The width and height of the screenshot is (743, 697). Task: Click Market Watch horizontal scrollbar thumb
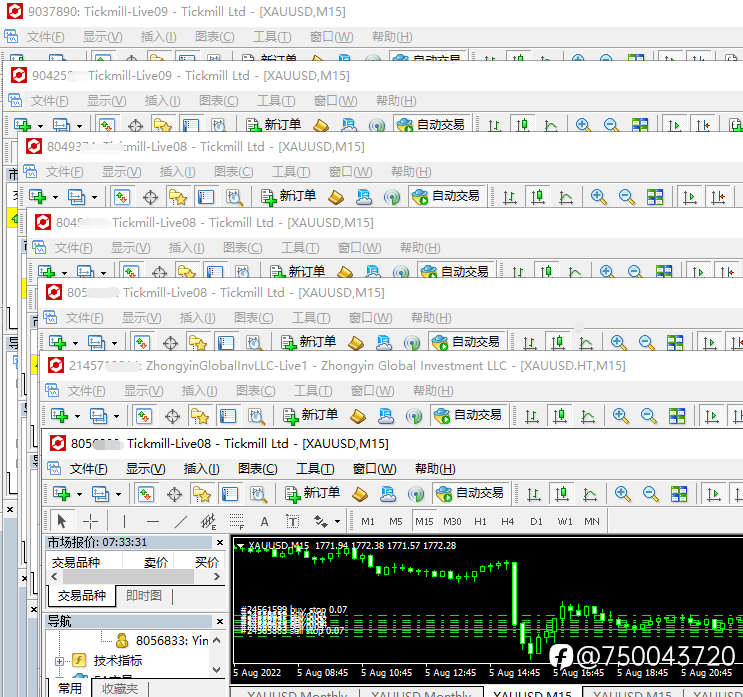(x=128, y=577)
